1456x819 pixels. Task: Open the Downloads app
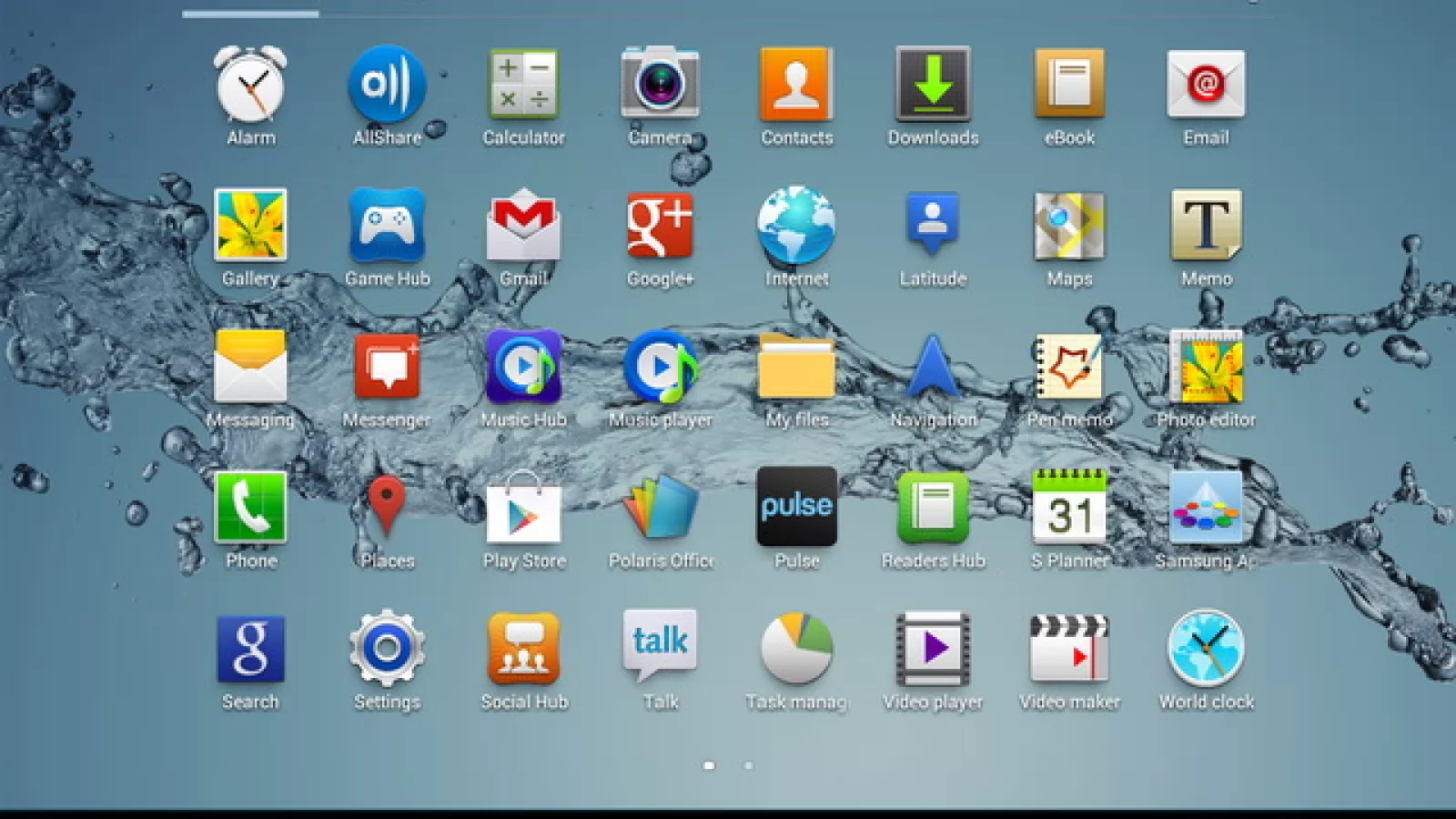pos(933,85)
